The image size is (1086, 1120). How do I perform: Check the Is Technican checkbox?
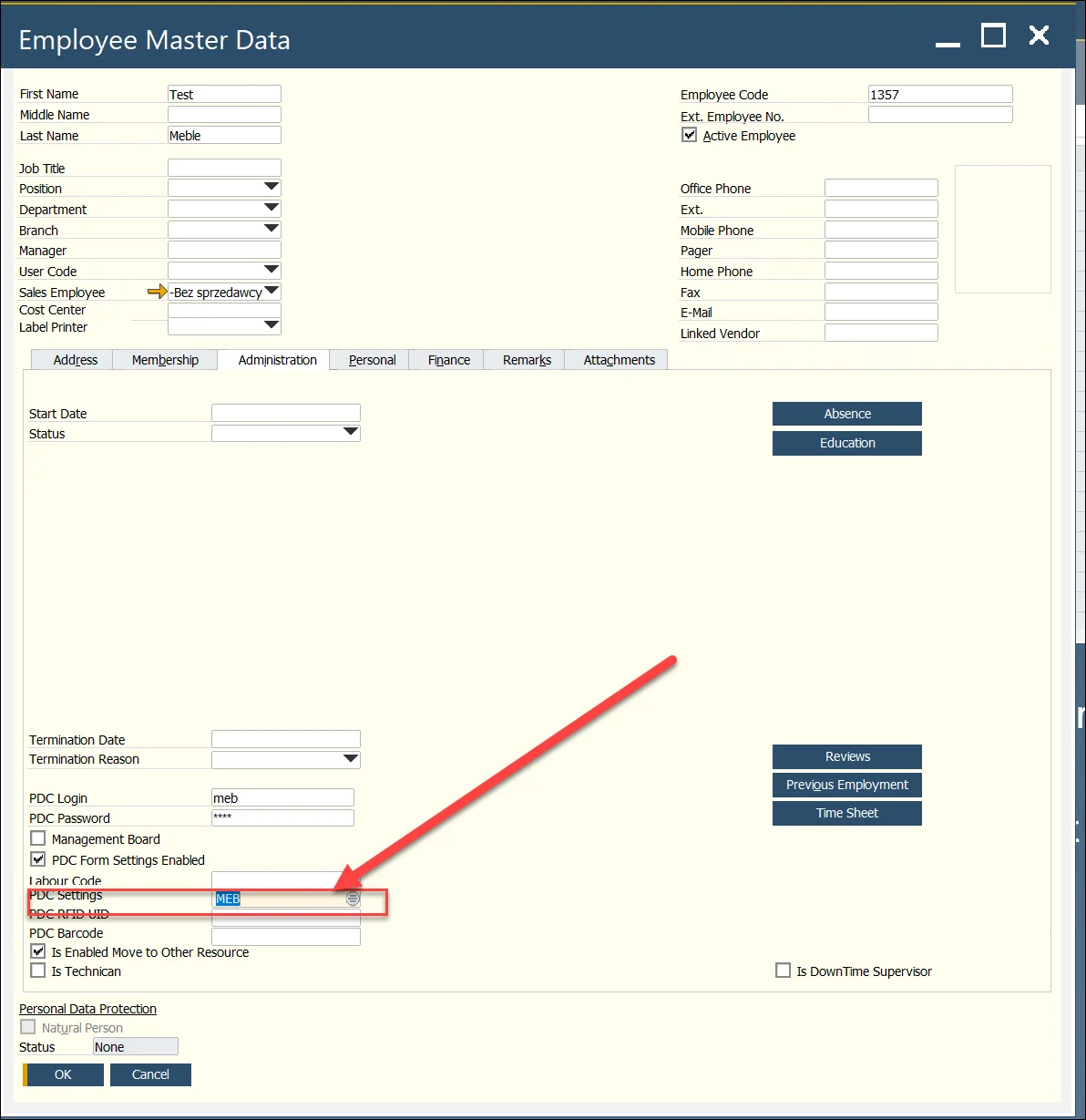(x=37, y=970)
